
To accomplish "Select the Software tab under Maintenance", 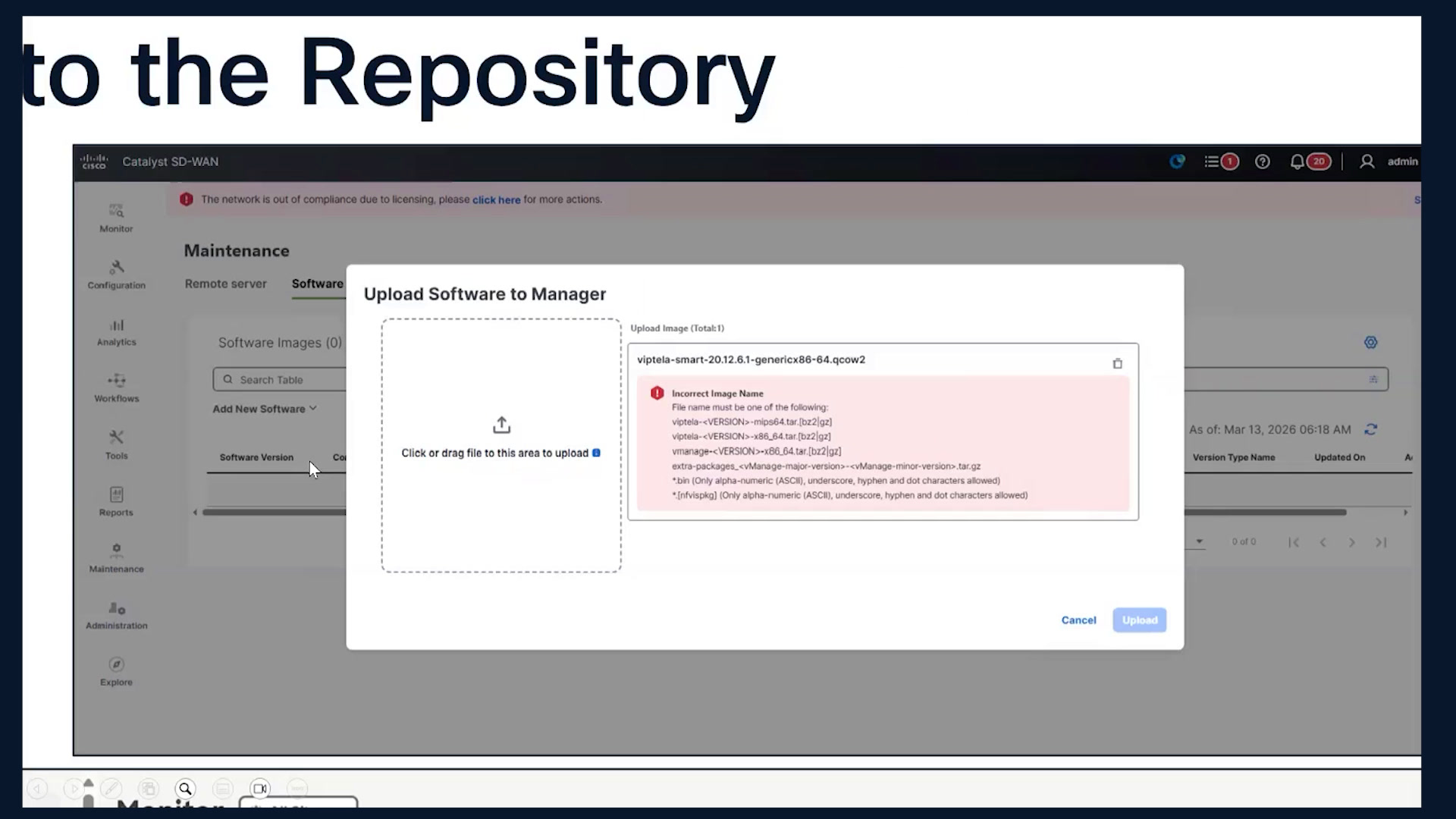I will tap(317, 284).
